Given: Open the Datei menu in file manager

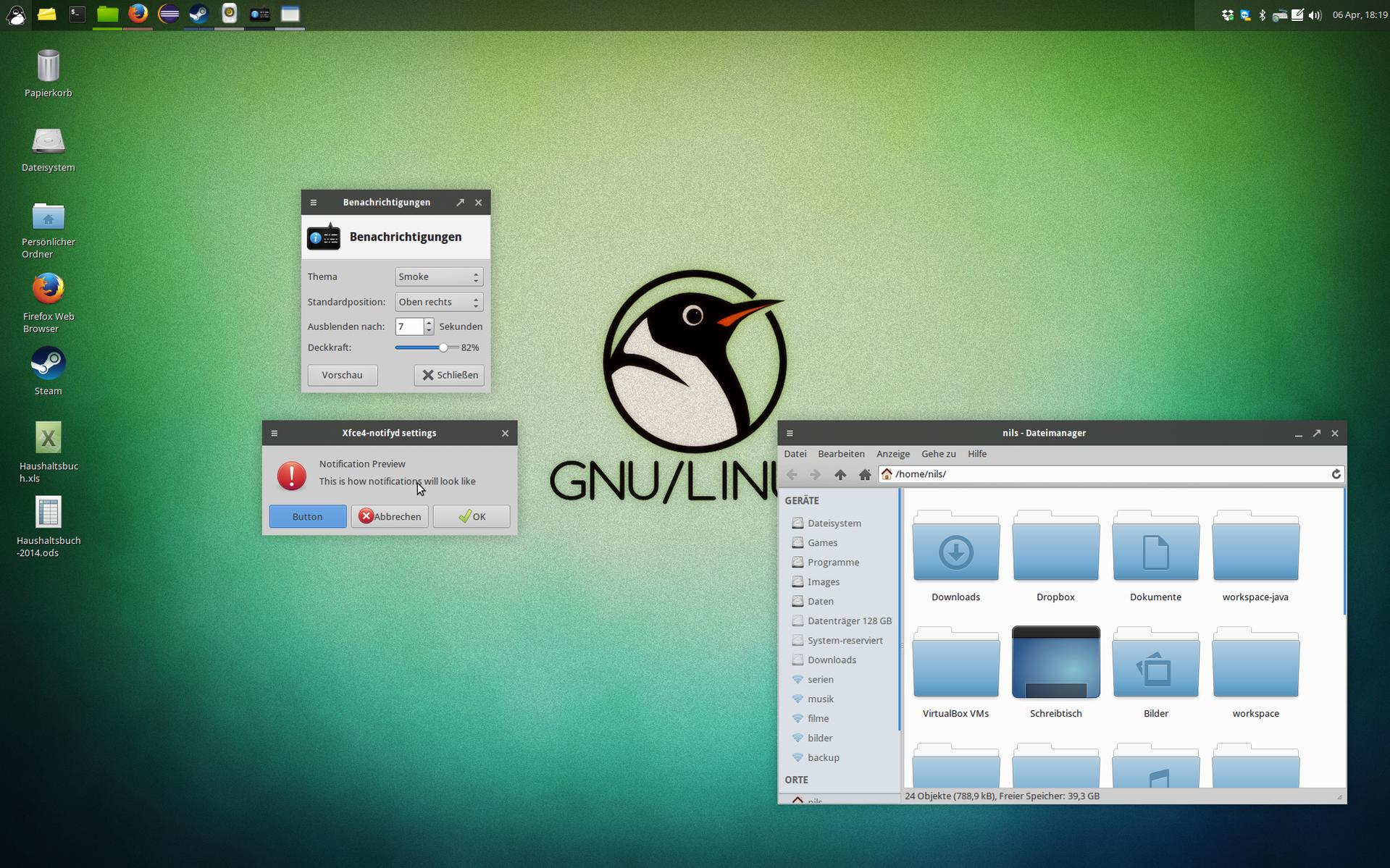Looking at the screenshot, I should coord(795,454).
